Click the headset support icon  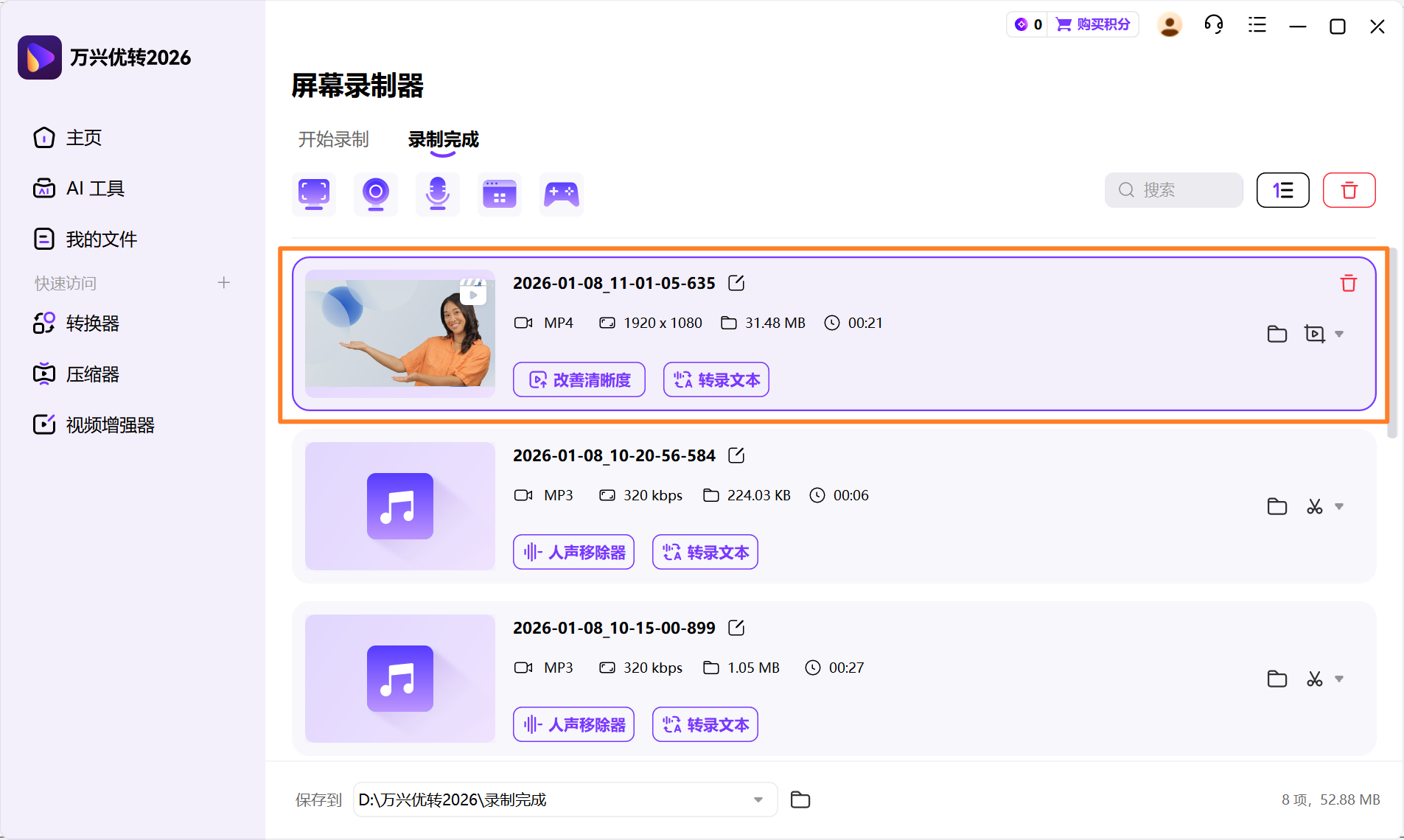[1213, 24]
